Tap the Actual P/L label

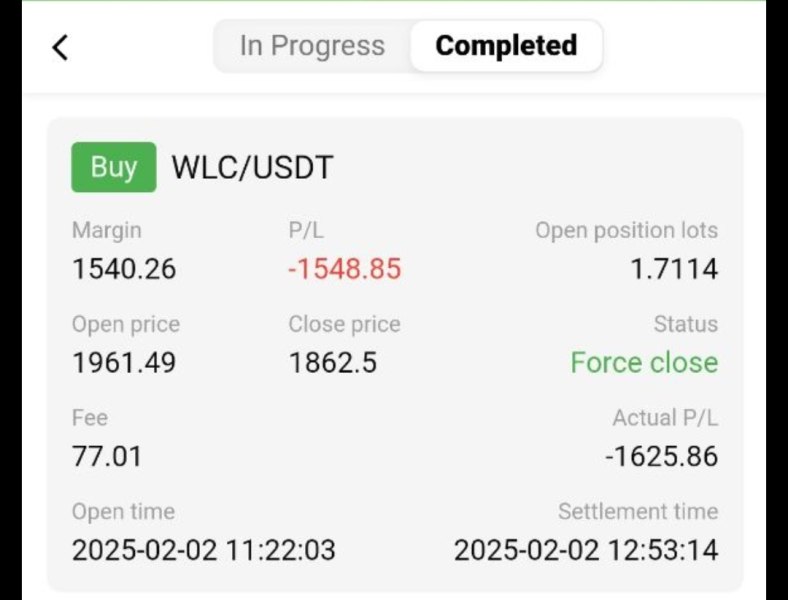point(665,418)
